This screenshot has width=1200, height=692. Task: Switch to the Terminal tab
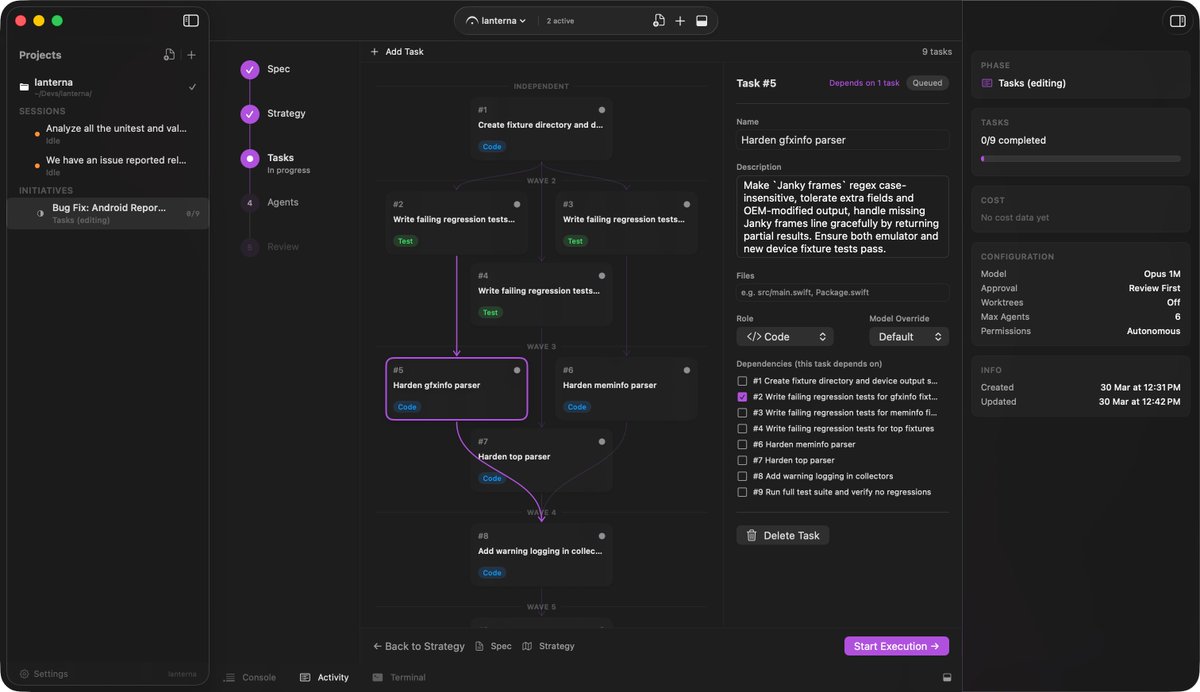click(399, 677)
